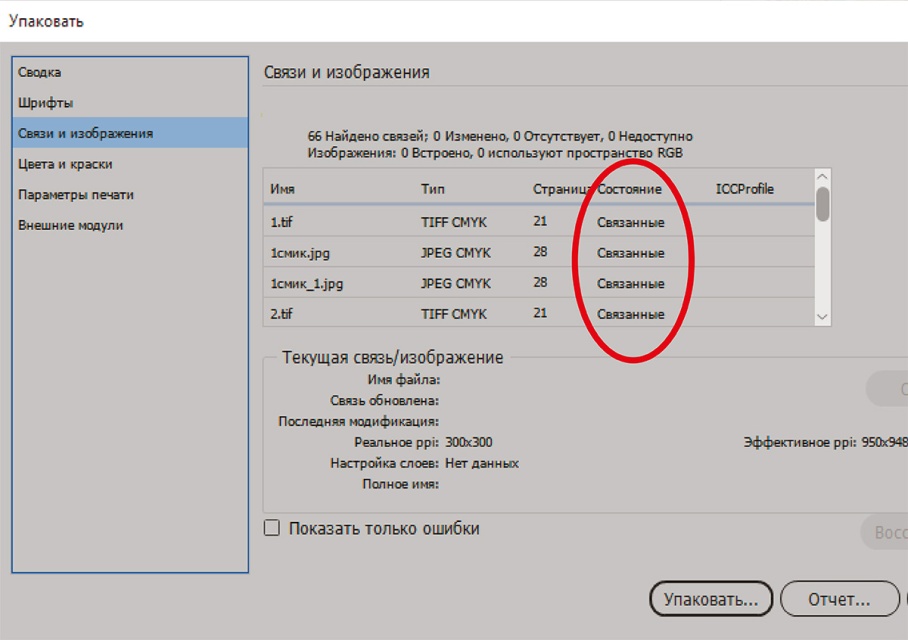Viewport: 908px width, 640px height.
Task: Sort list by Тип column header
Action: pos(433,189)
